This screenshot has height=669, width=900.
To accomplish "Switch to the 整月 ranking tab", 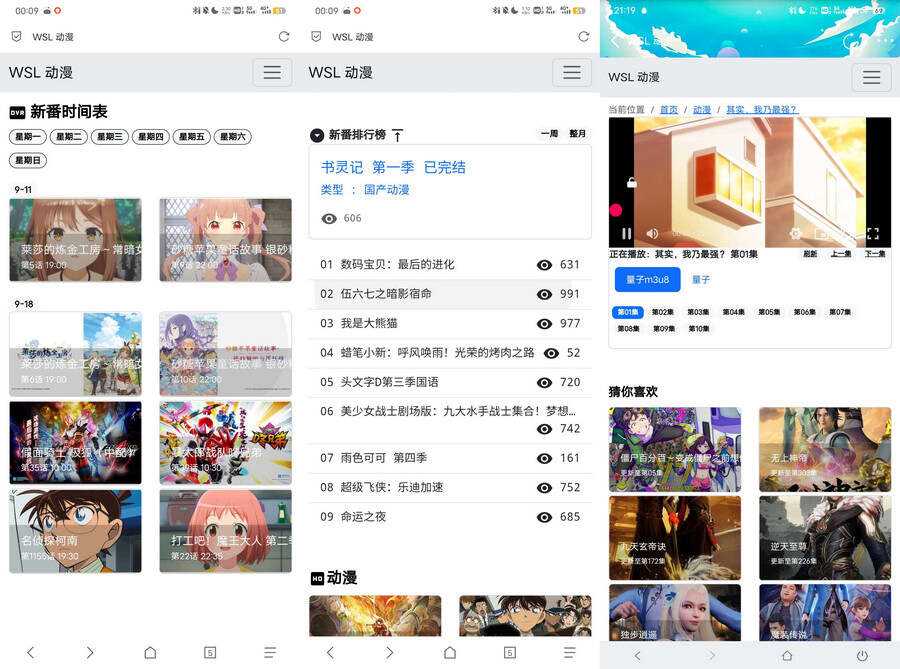I will pos(577,133).
